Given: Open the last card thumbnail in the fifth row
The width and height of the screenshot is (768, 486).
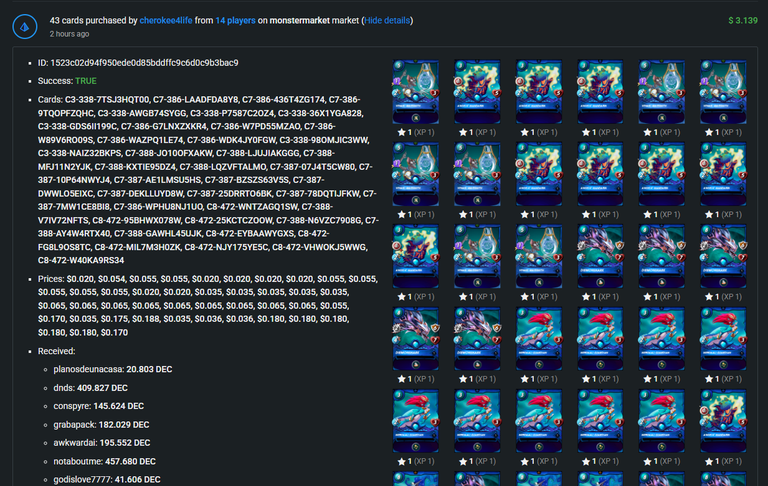Looking at the screenshot, I should point(723,421).
